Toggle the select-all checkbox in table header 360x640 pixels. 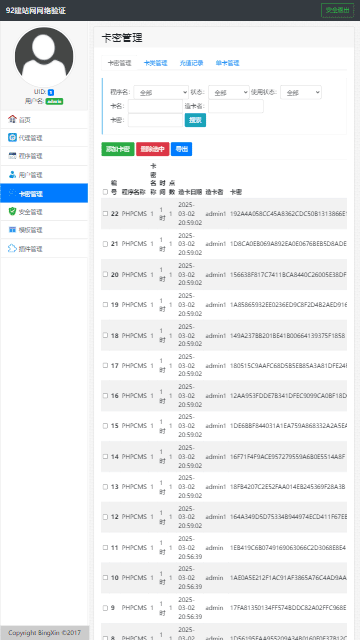point(105,192)
